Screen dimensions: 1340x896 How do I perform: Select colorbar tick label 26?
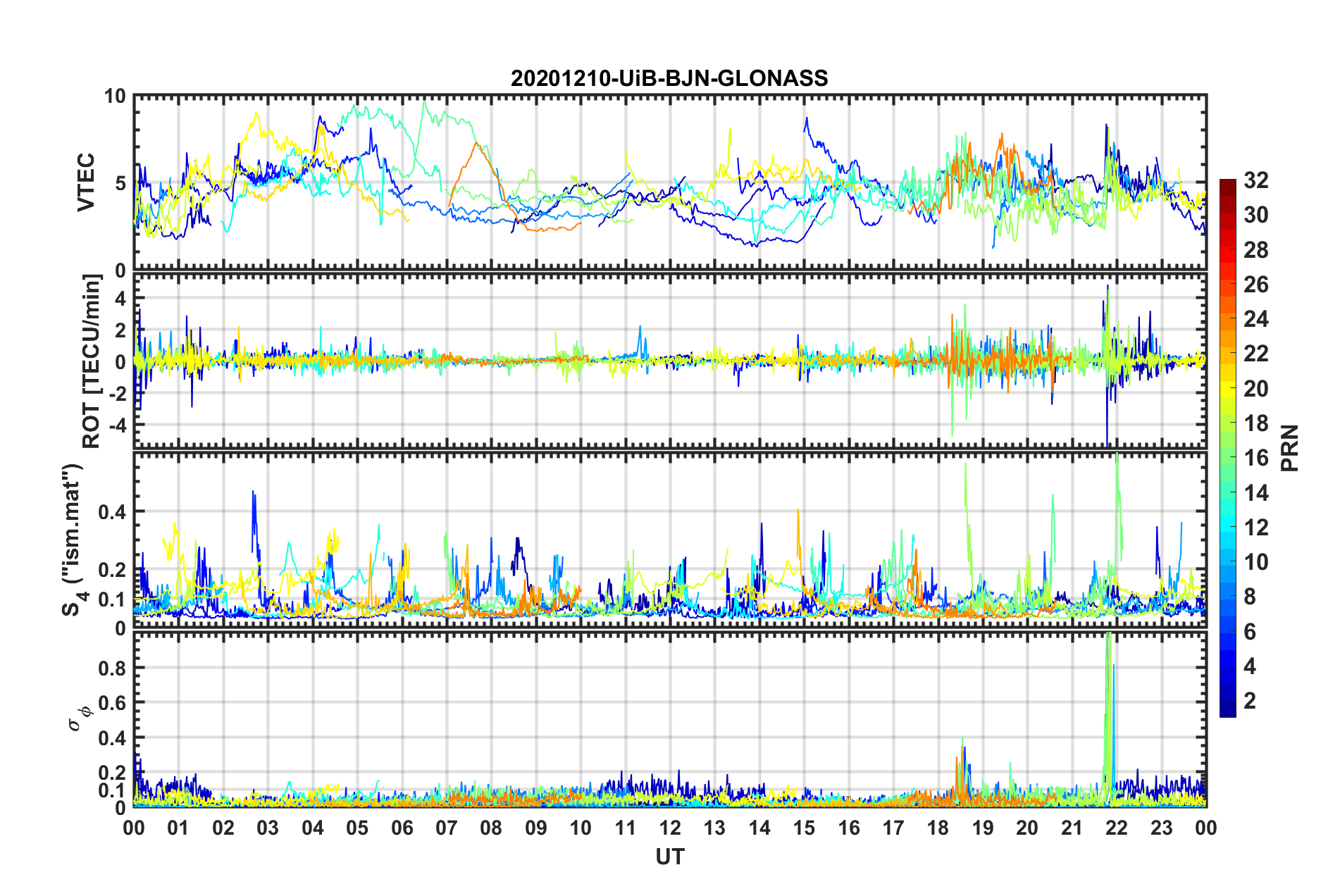pos(1256,285)
